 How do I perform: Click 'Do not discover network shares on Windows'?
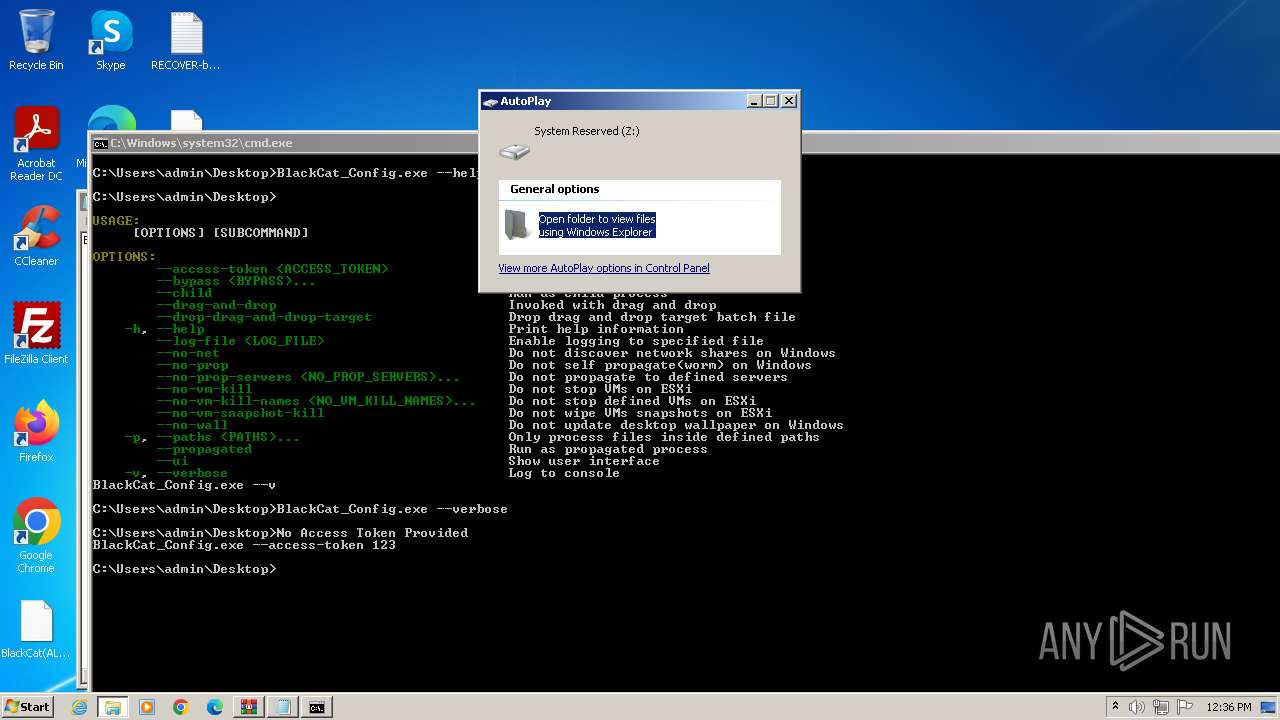pyautogui.click(x=672, y=353)
